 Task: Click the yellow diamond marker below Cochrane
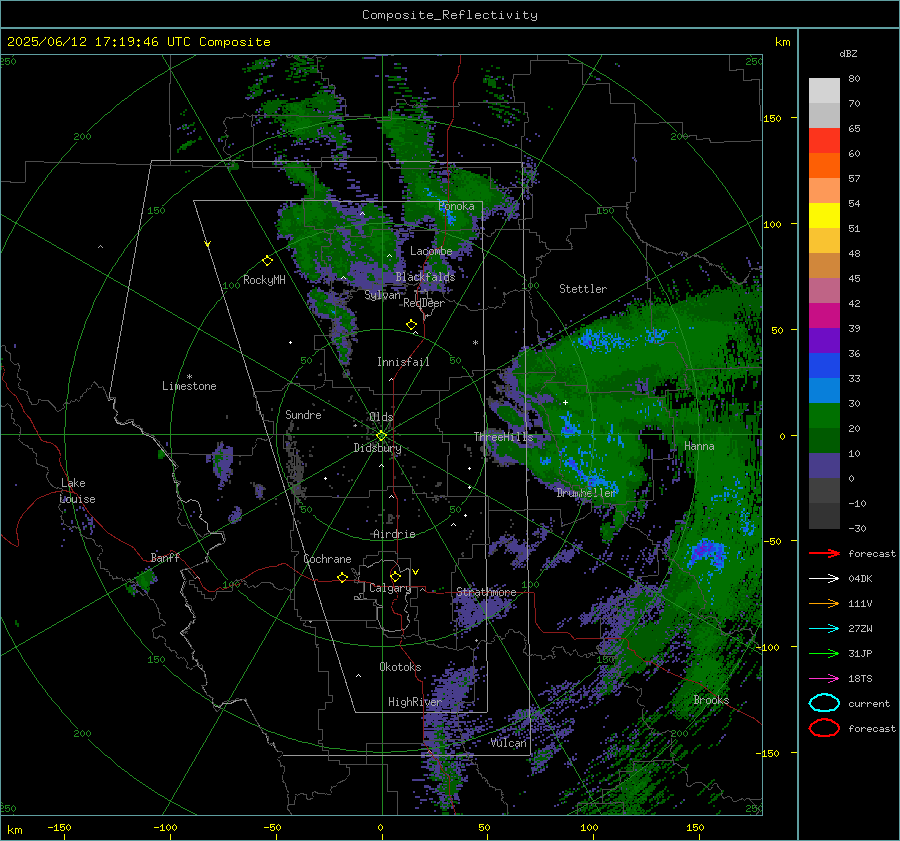(x=342, y=577)
